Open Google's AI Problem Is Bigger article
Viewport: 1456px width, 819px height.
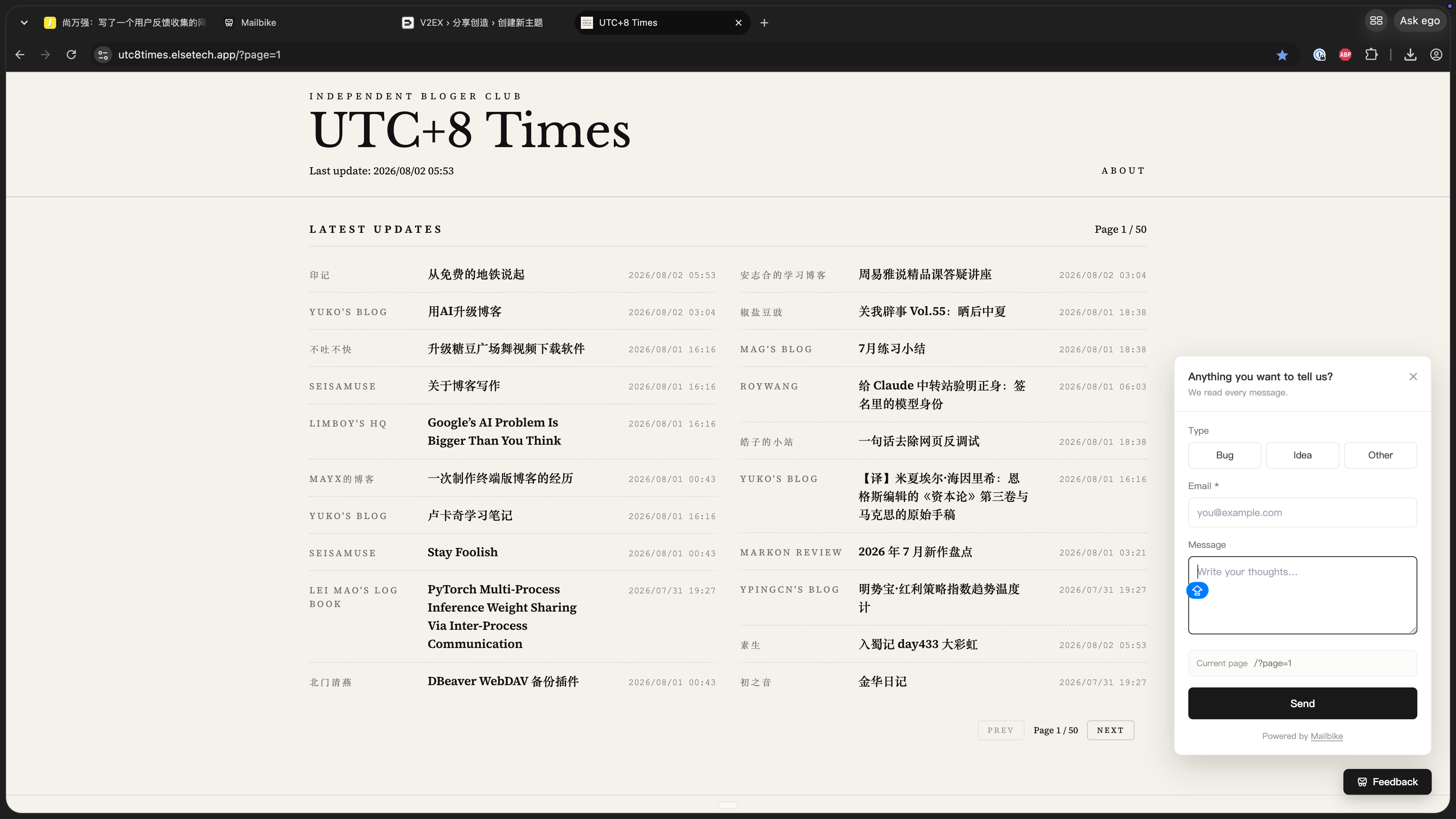click(x=494, y=432)
